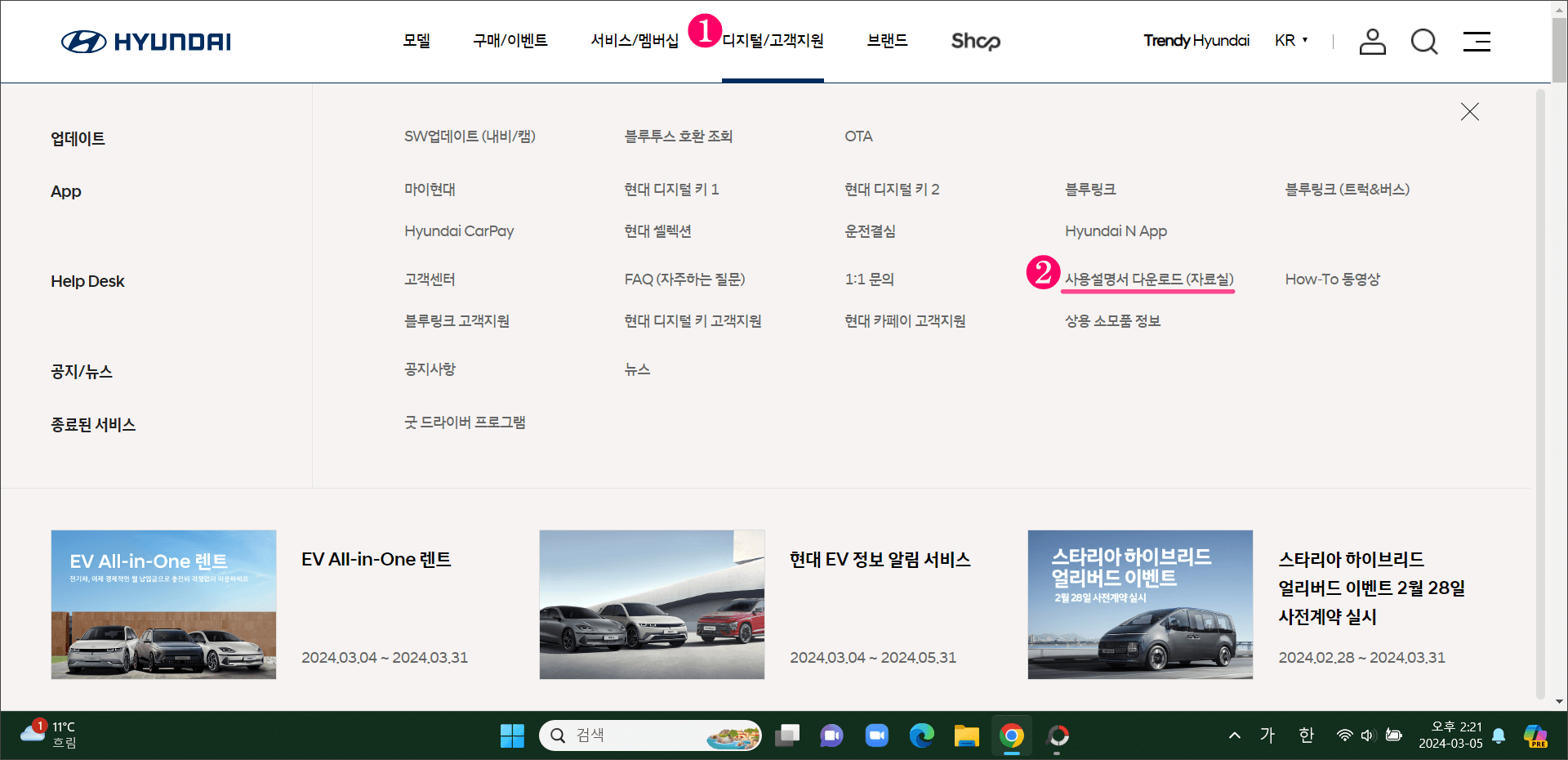This screenshot has width=1568, height=760.
Task: Open the 서비스/멤버십 menu
Action: tap(635, 41)
